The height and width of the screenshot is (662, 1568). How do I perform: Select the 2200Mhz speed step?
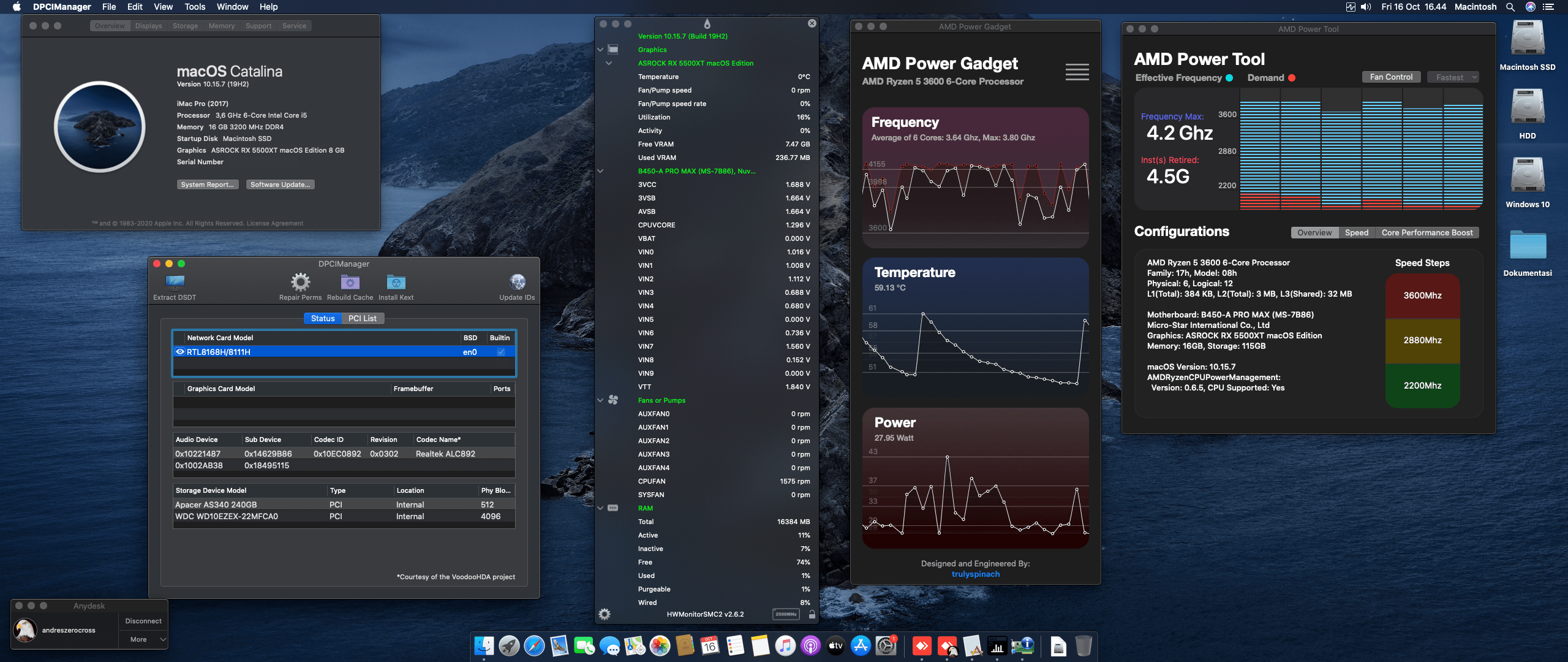click(1422, 386)
